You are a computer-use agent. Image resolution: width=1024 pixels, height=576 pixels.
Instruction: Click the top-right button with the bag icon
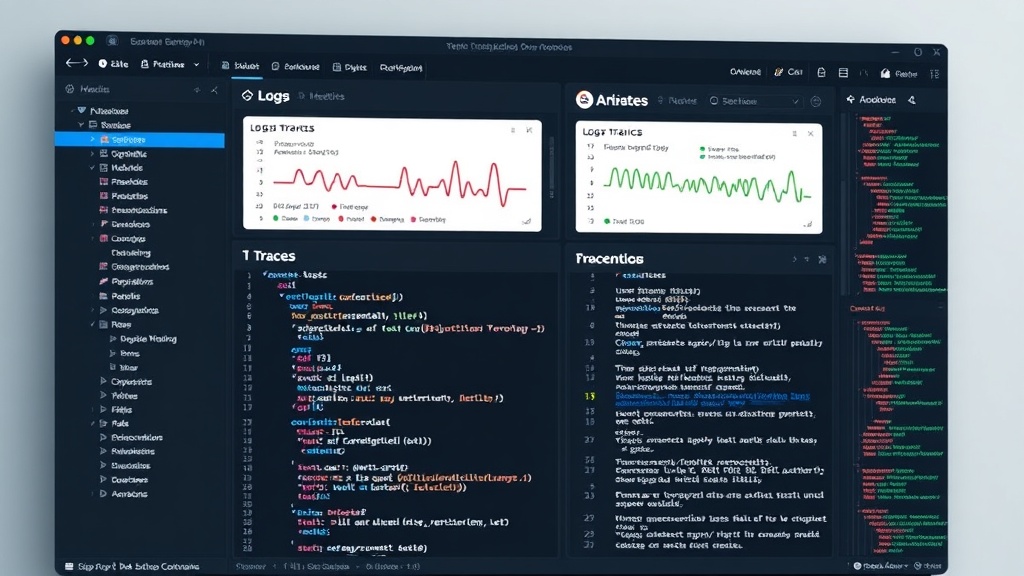pos(899,74)
